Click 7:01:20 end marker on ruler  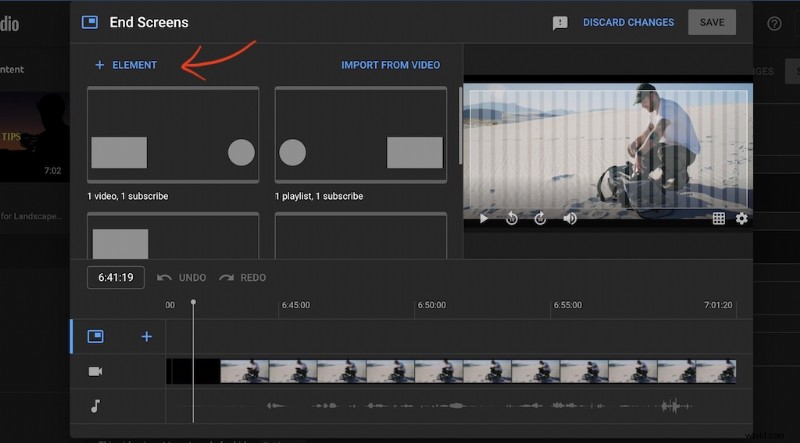pos(718,305)
